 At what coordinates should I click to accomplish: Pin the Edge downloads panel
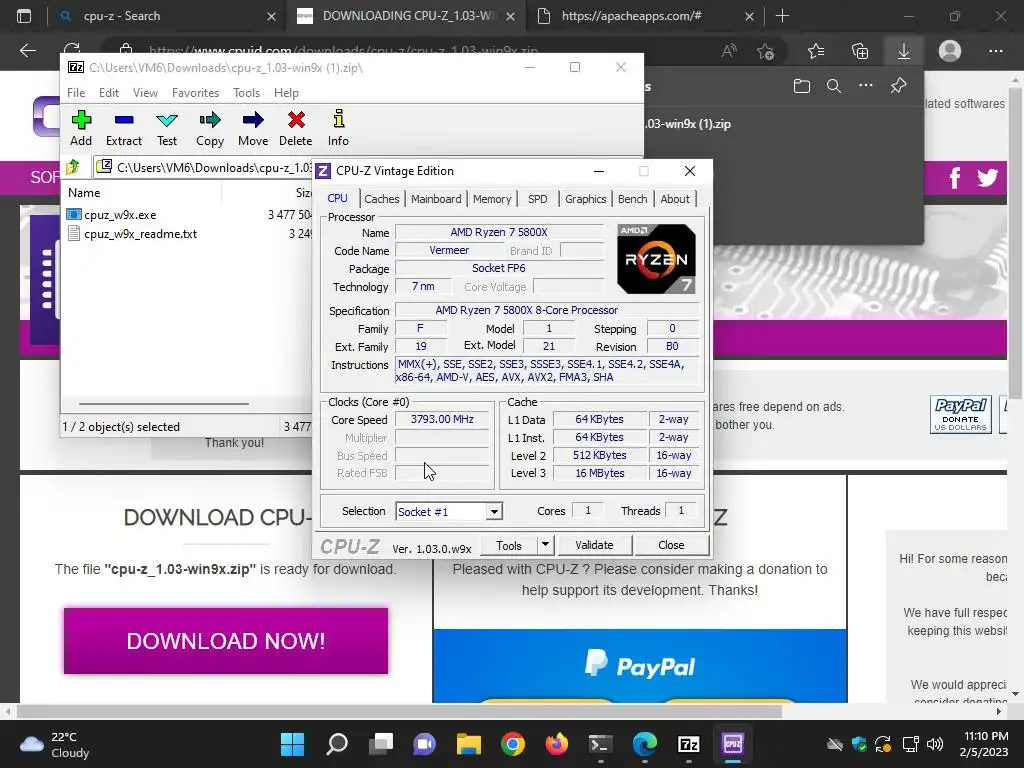[x=899, y=86]
